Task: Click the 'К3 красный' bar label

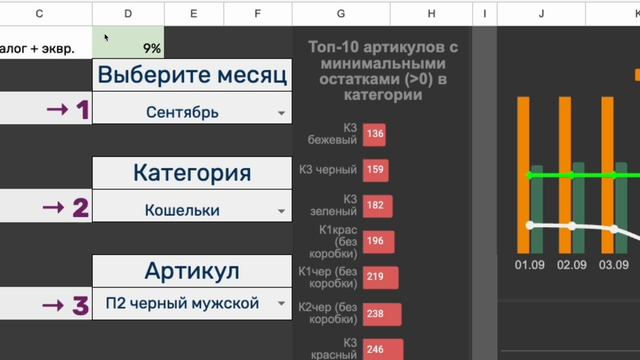Action: pyautogui.click(x=334, y=349)
